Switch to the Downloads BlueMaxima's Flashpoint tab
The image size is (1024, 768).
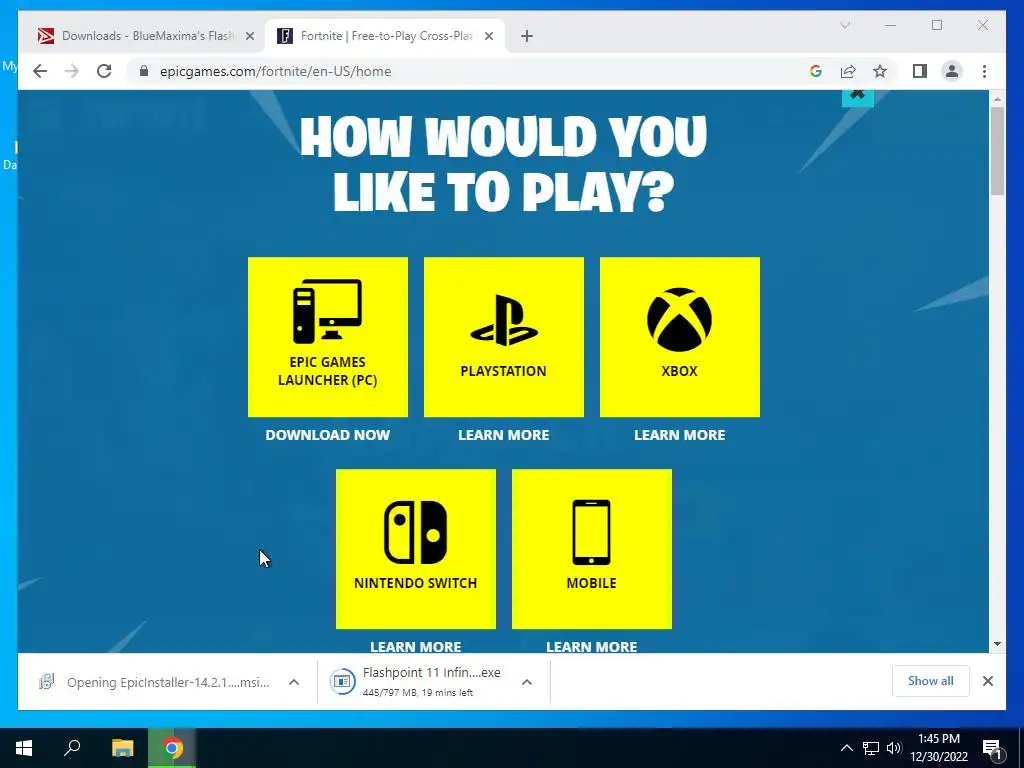146,36
